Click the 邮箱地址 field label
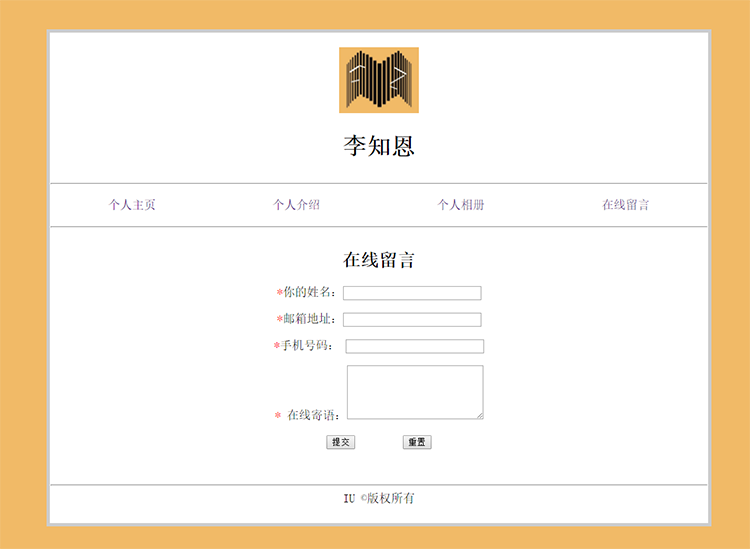Image resolution: width=750 pixels, height=549 pixels. coord(309,320)
